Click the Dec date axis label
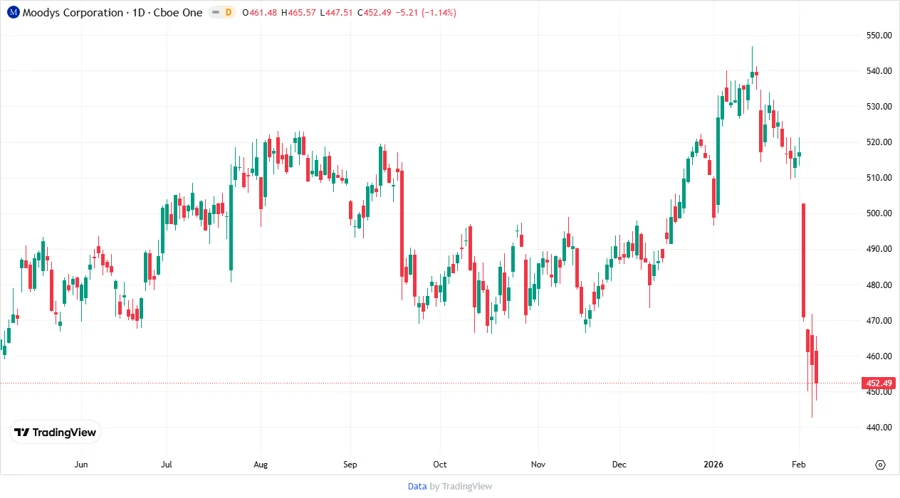 coord(619,464)
